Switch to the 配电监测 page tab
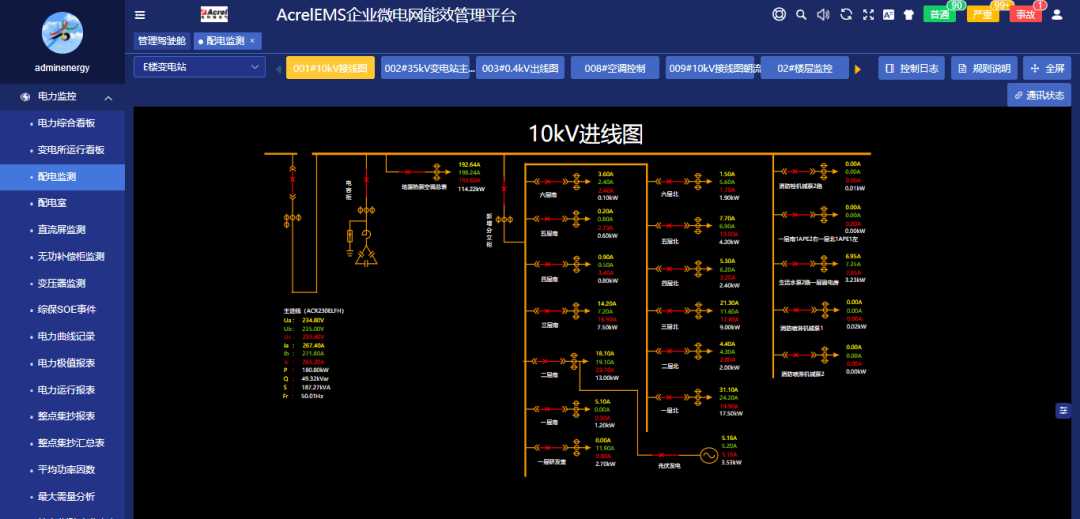1080x519 pixels. [225, 41]
